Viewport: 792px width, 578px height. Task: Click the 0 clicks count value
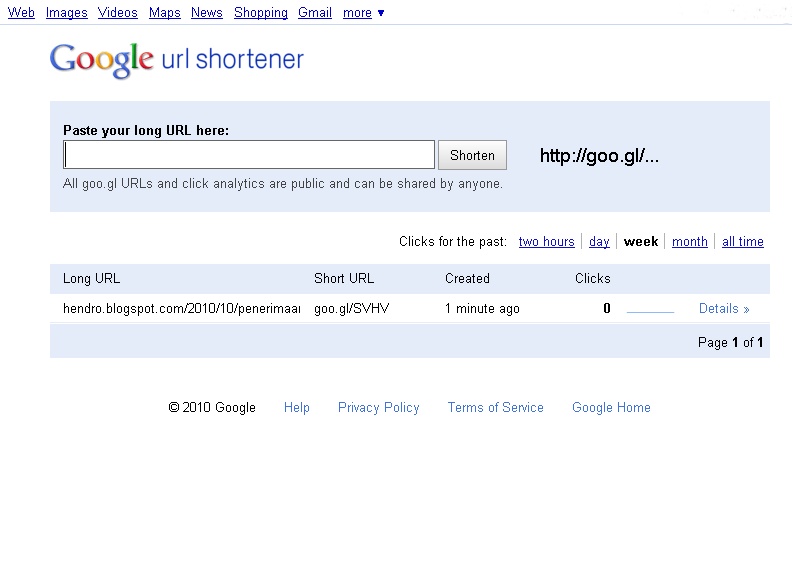607,308
